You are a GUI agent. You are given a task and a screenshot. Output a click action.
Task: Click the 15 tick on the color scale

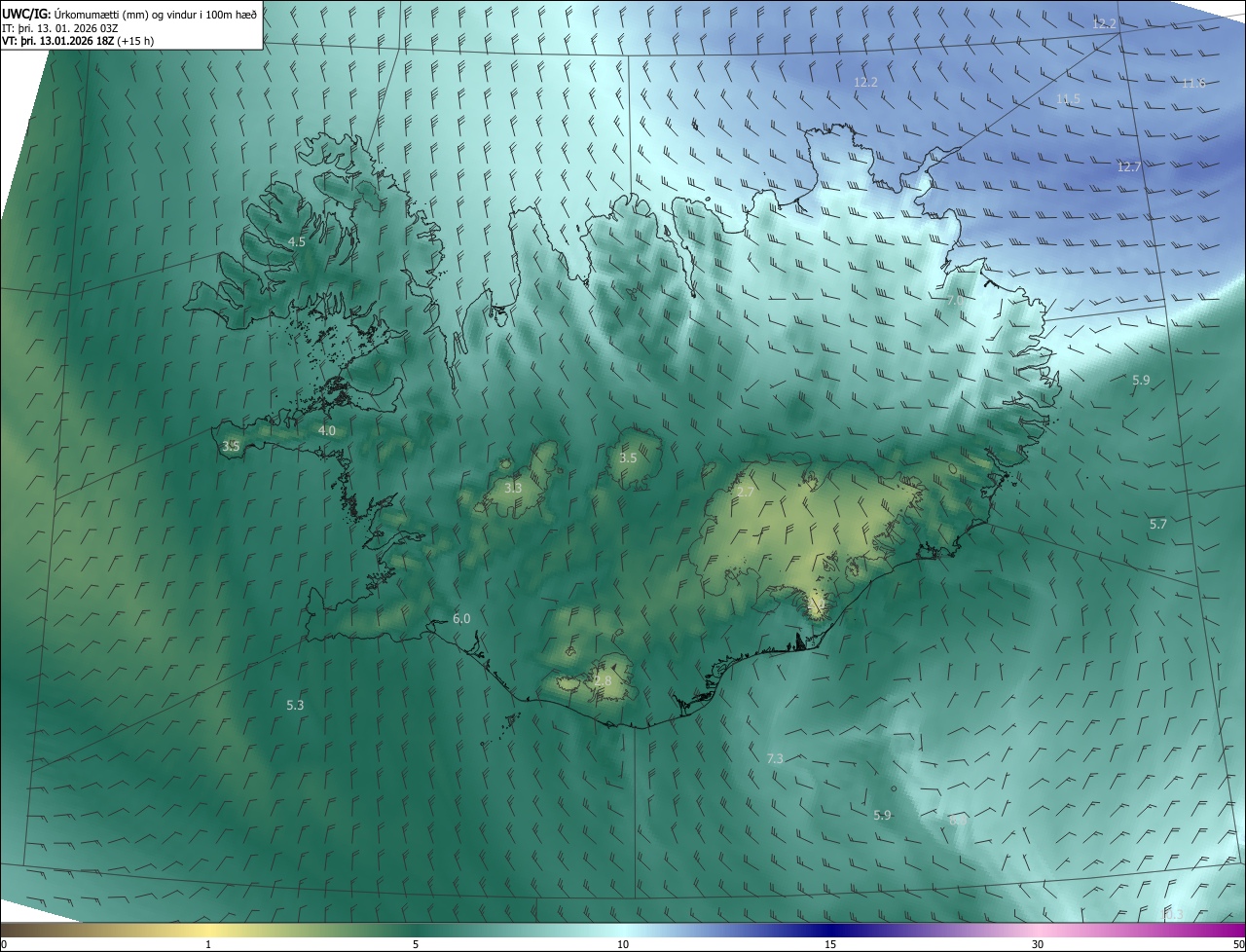(x=830, y=944)
